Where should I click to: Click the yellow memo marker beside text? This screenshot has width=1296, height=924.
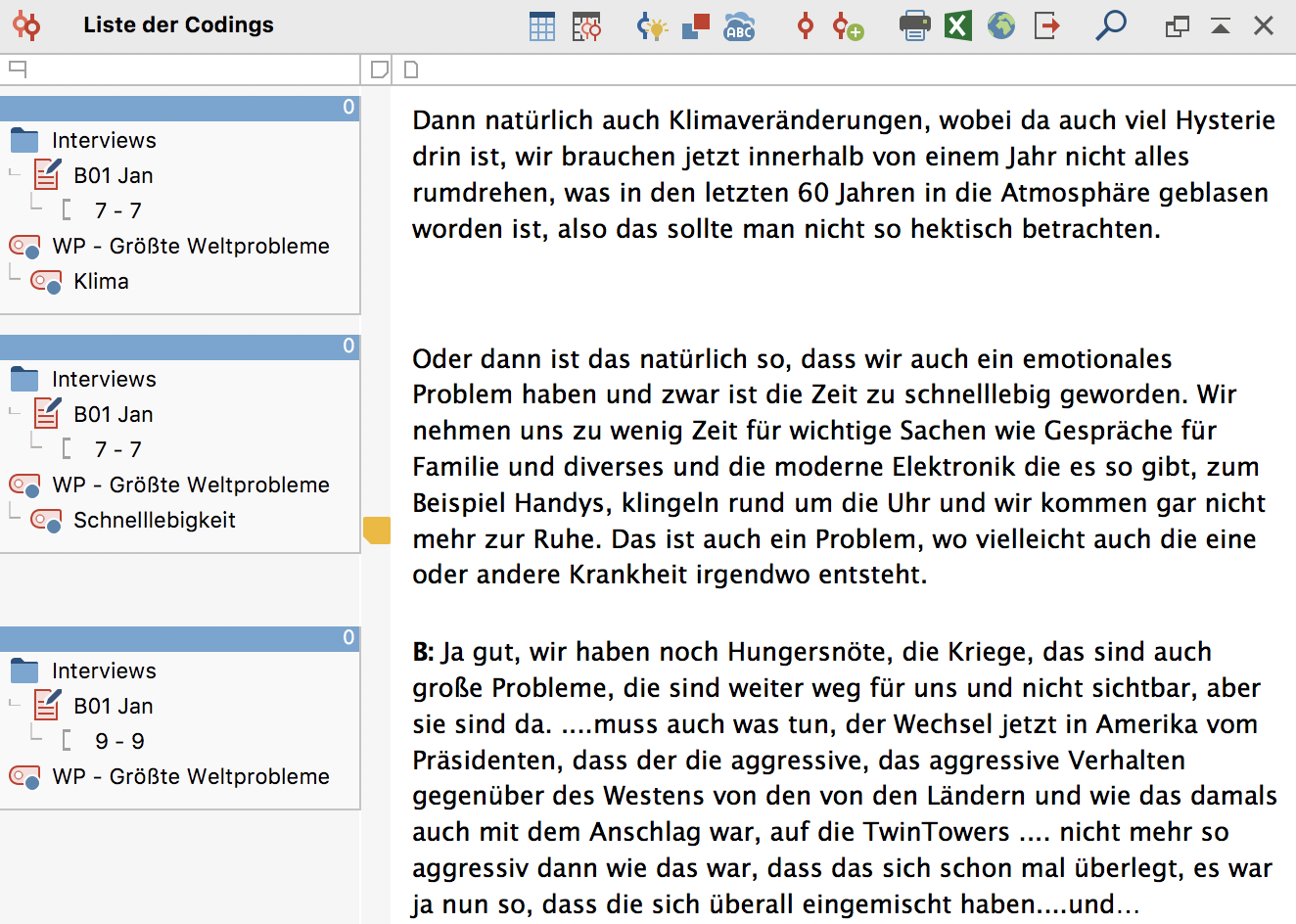click(376, 530)
